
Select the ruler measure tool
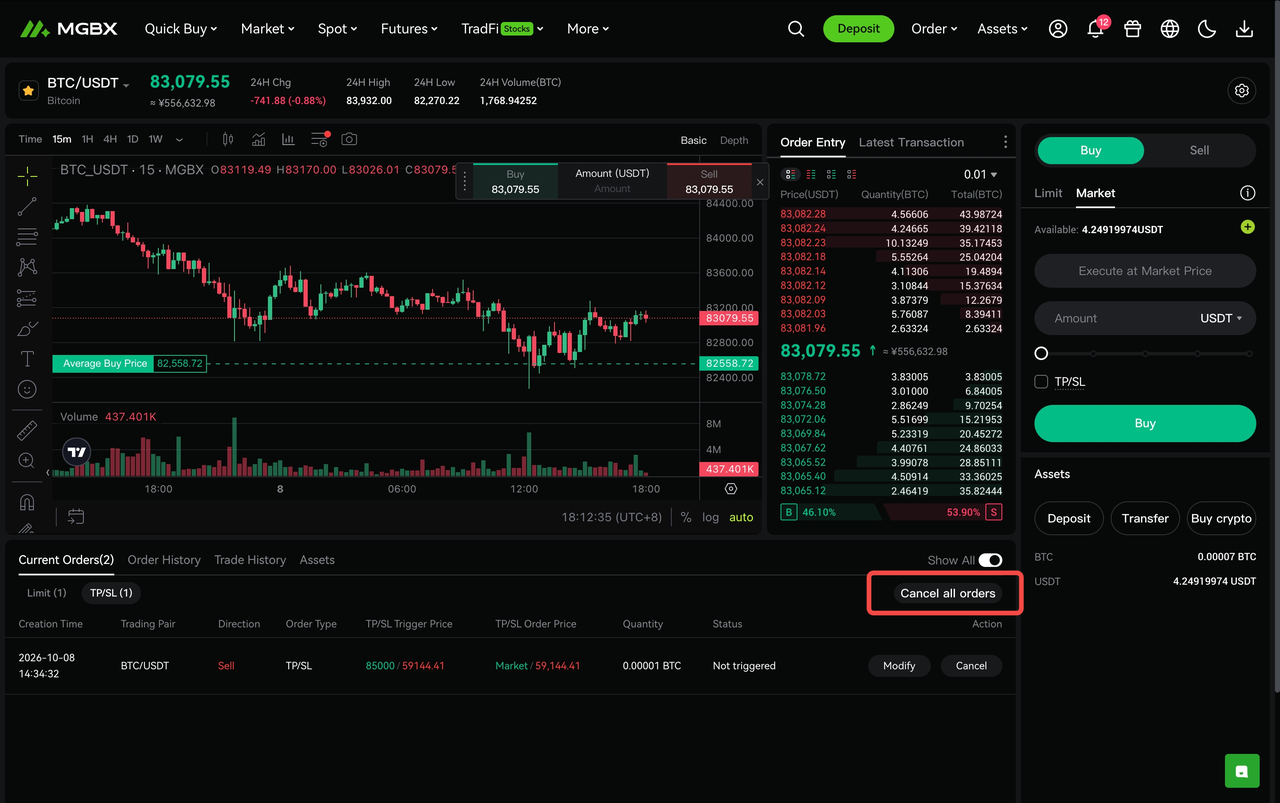pos(27,430)
